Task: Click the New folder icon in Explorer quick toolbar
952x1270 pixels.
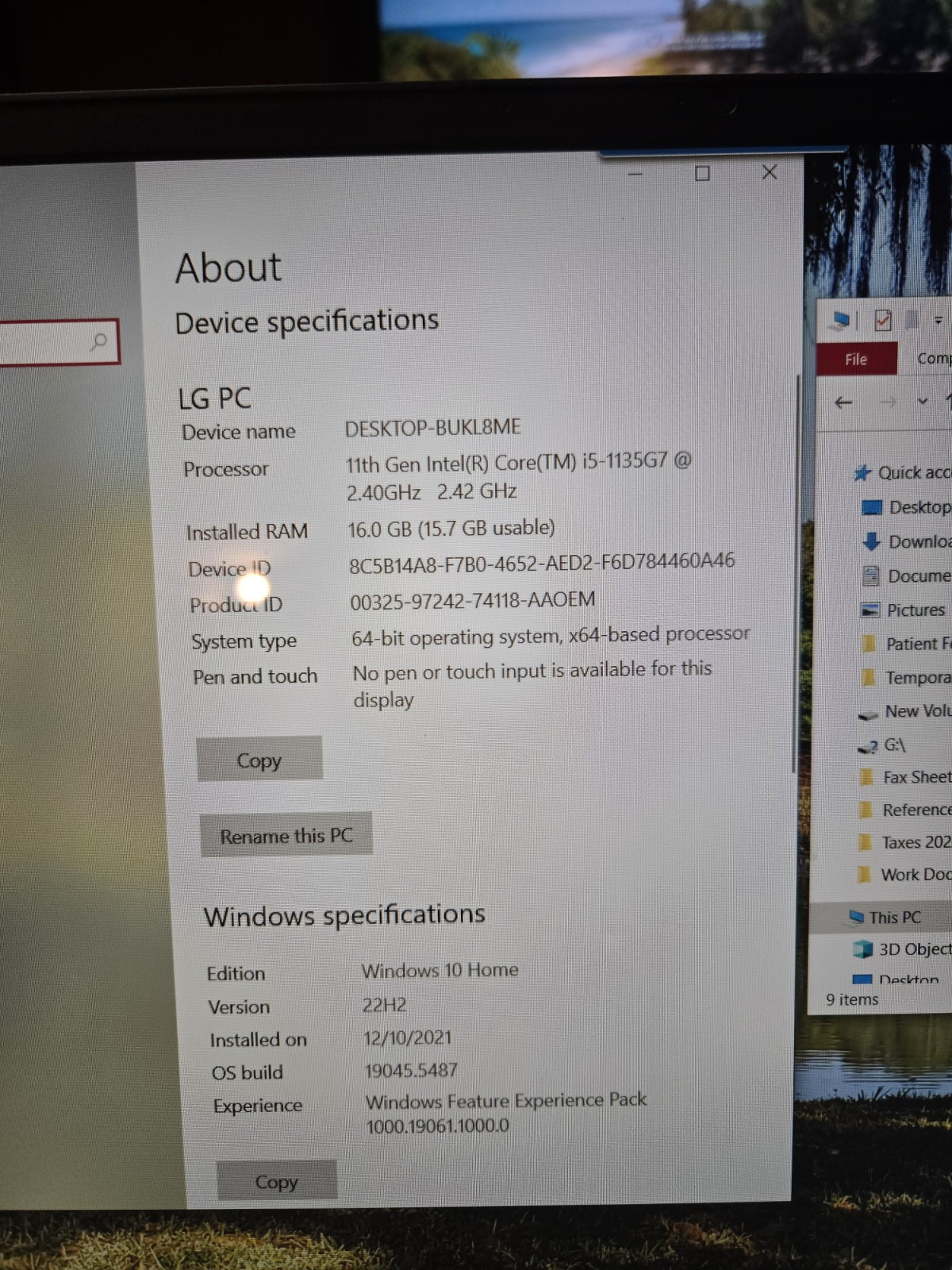Action: pyautogui.click(x=912, y=320)
